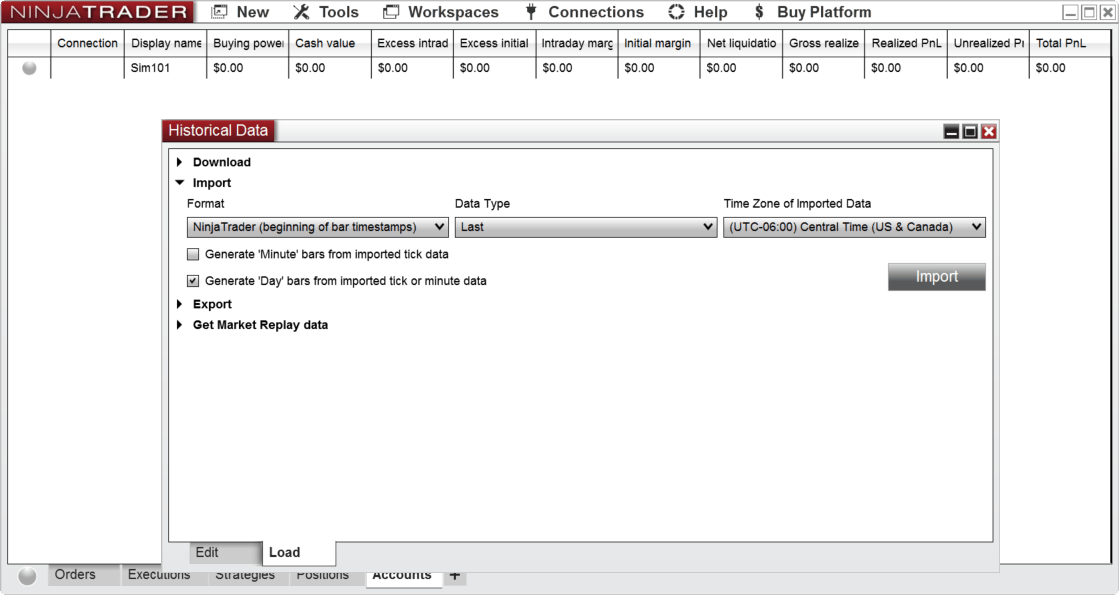Image resolution: width=1119 pixels, height=595 pixels.
Task: Close the NinjaTrader main window
Action: click(1107, 12)
